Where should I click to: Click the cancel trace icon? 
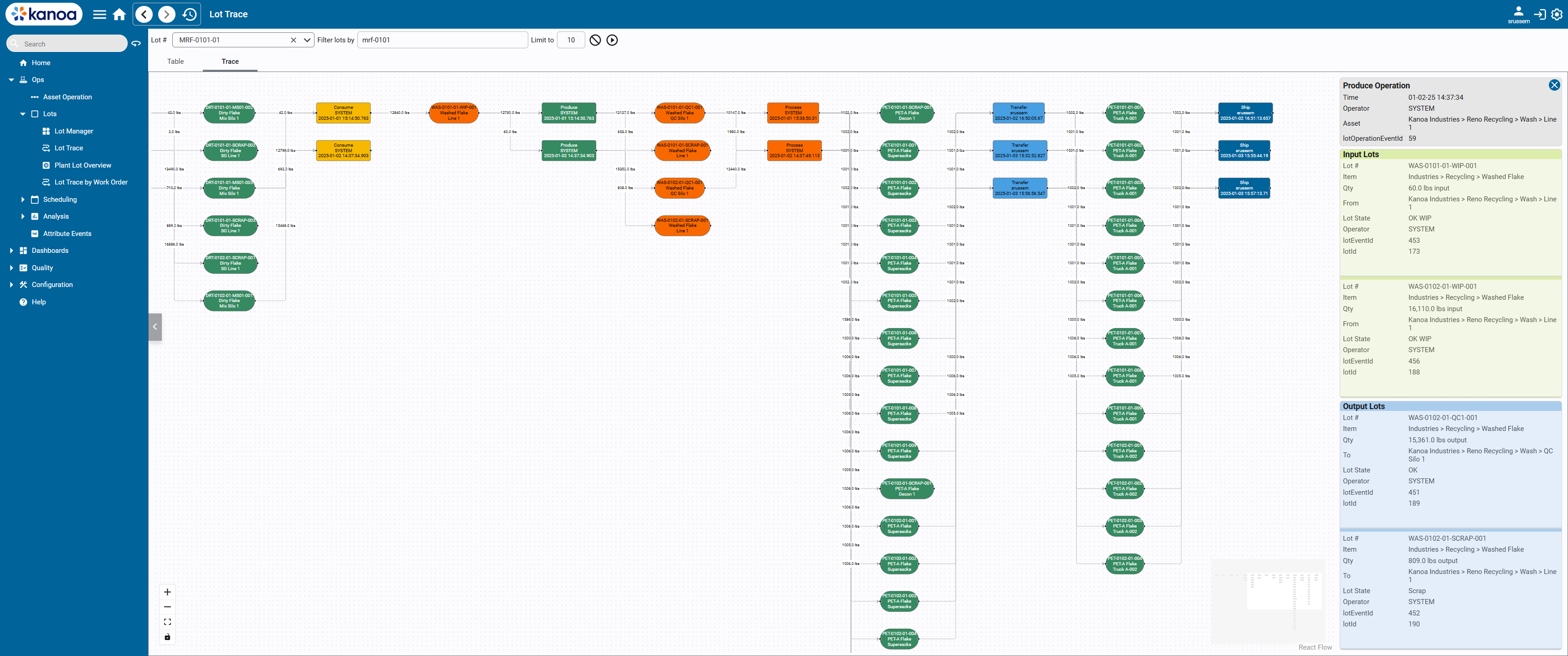[595, 40]
